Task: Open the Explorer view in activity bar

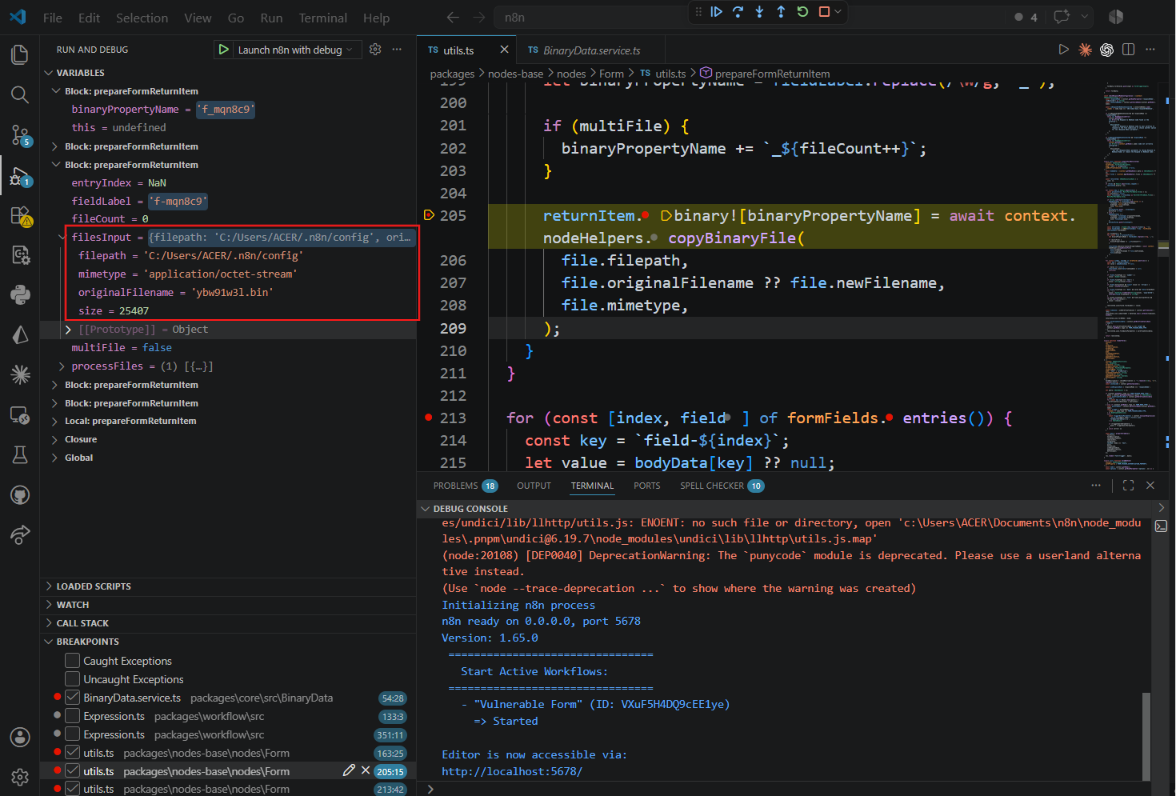Action: (x=20, y=54)
